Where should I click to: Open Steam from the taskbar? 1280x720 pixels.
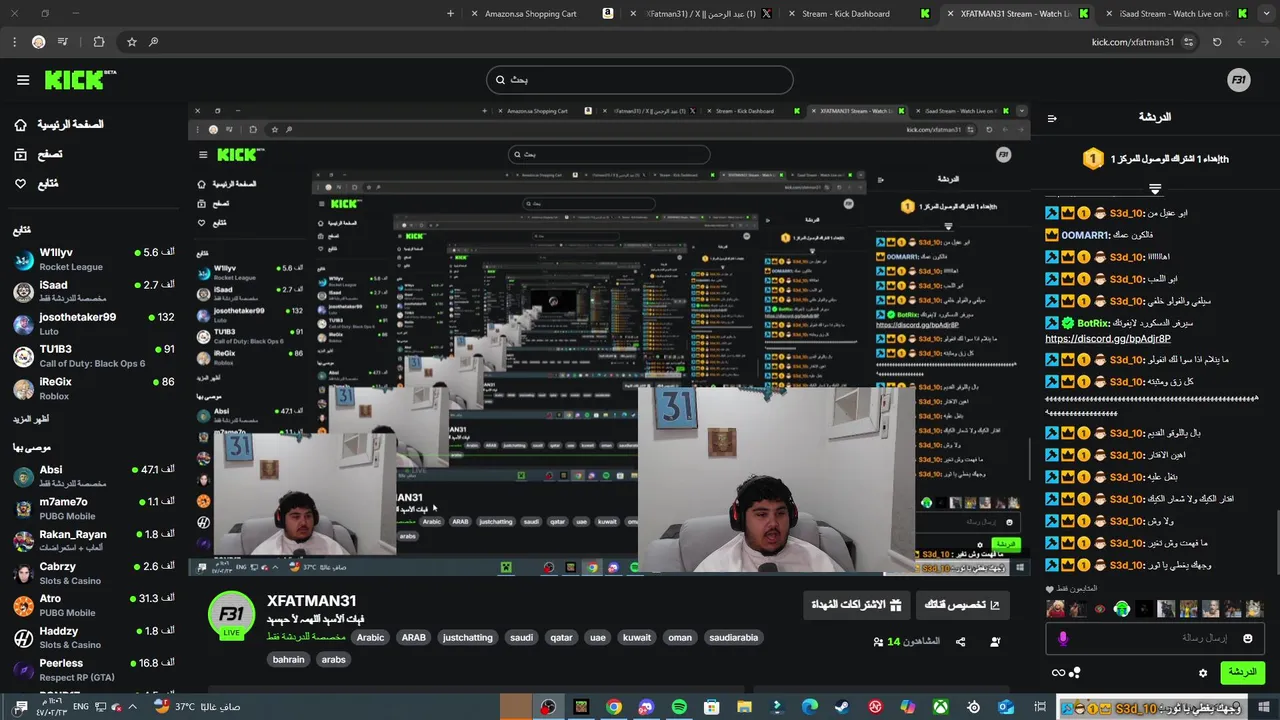842,707
